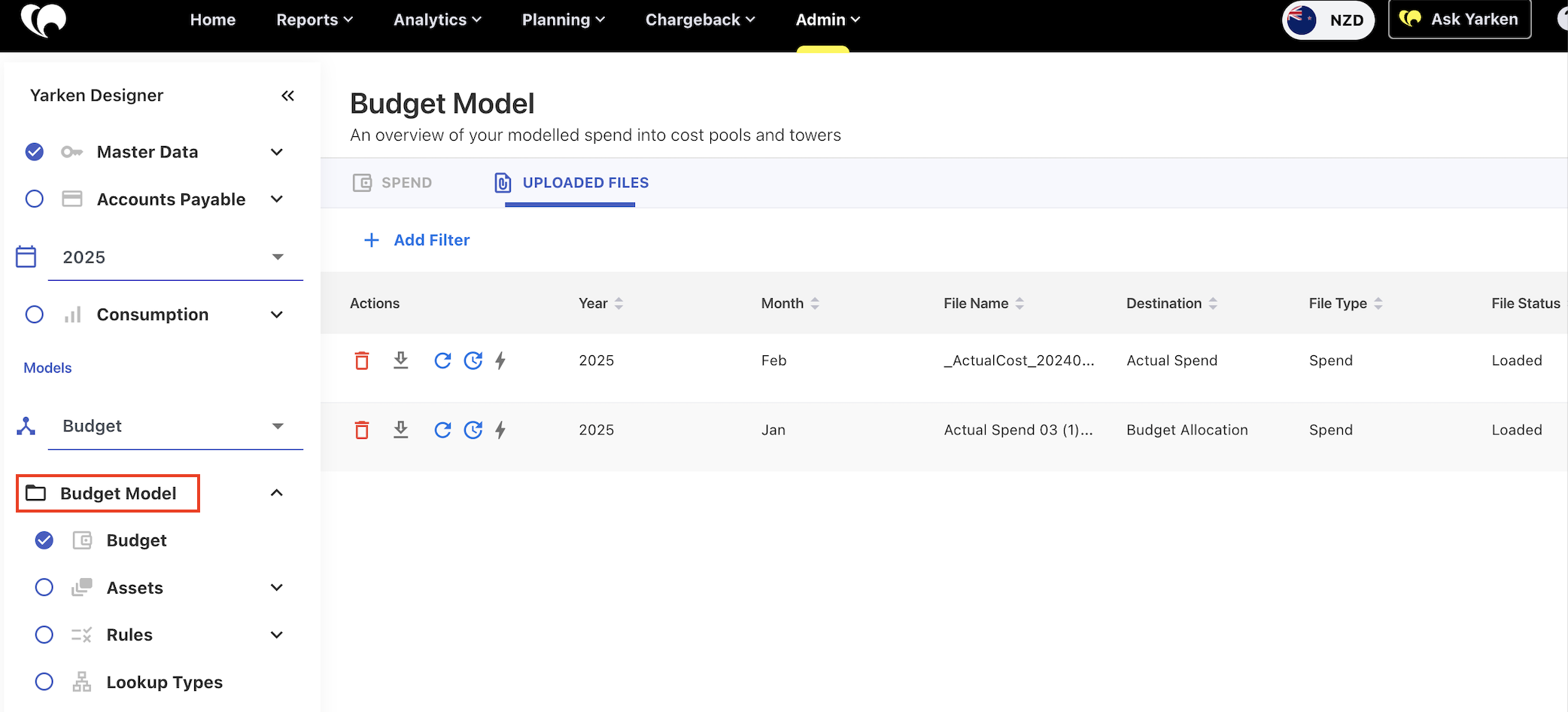Screen dimensions: 1568x712
Task: Click the Yarken logo in header
Action: (44, 20)
